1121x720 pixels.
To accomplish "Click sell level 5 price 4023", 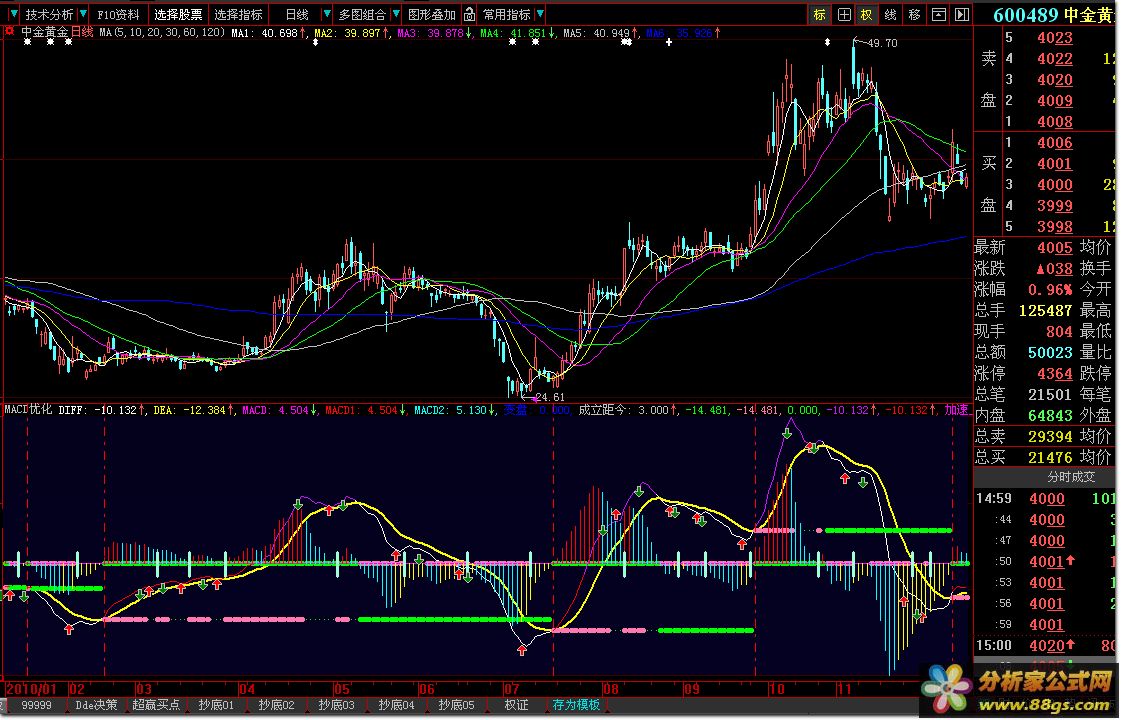I will coord(1055,38).
